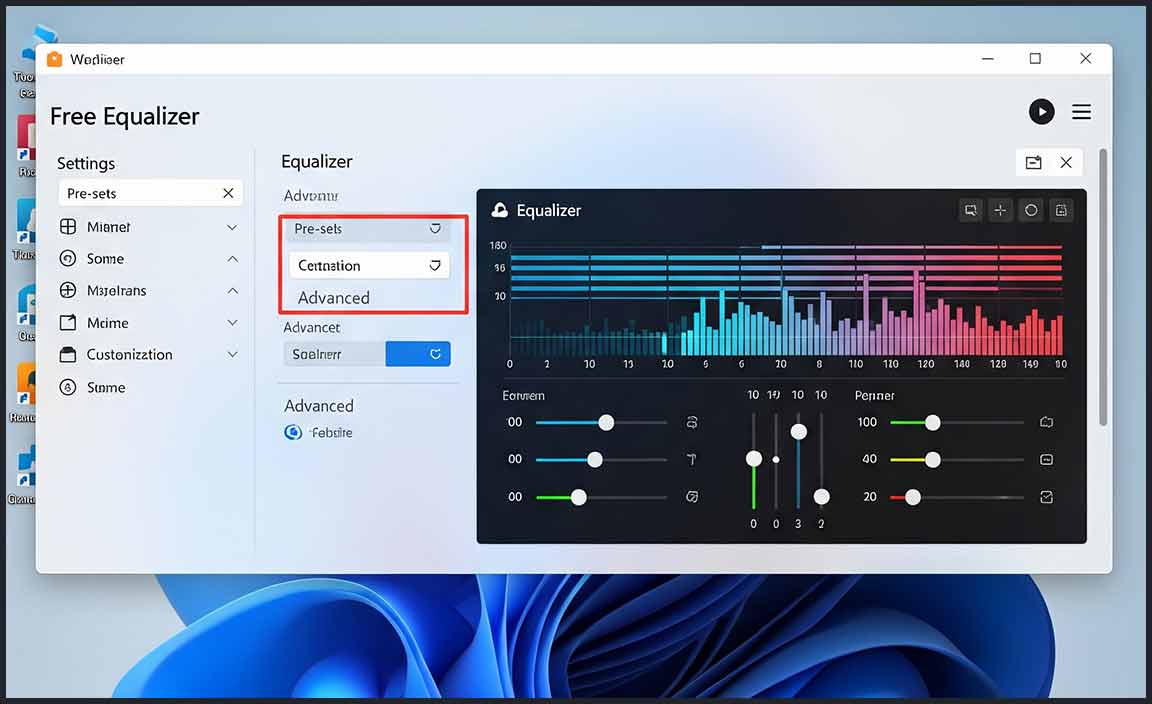Click the icon beside green Eormem slider
1152x704 pixels.
click(691, 497)
